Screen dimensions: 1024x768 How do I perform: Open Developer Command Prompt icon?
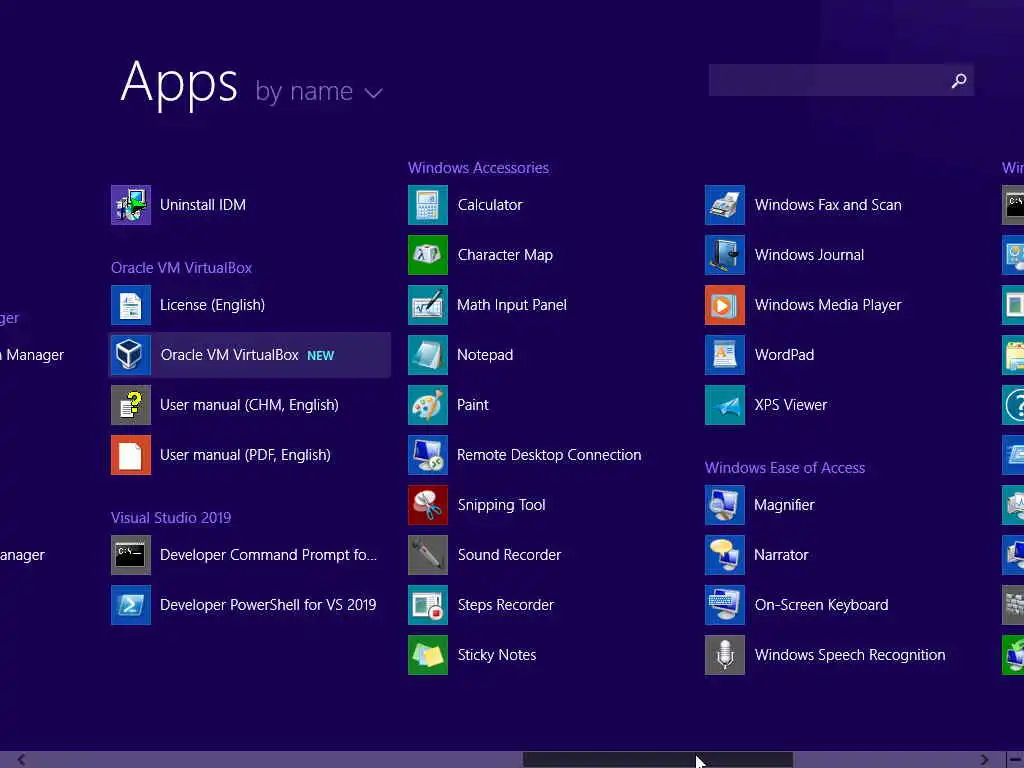point(131,555)
